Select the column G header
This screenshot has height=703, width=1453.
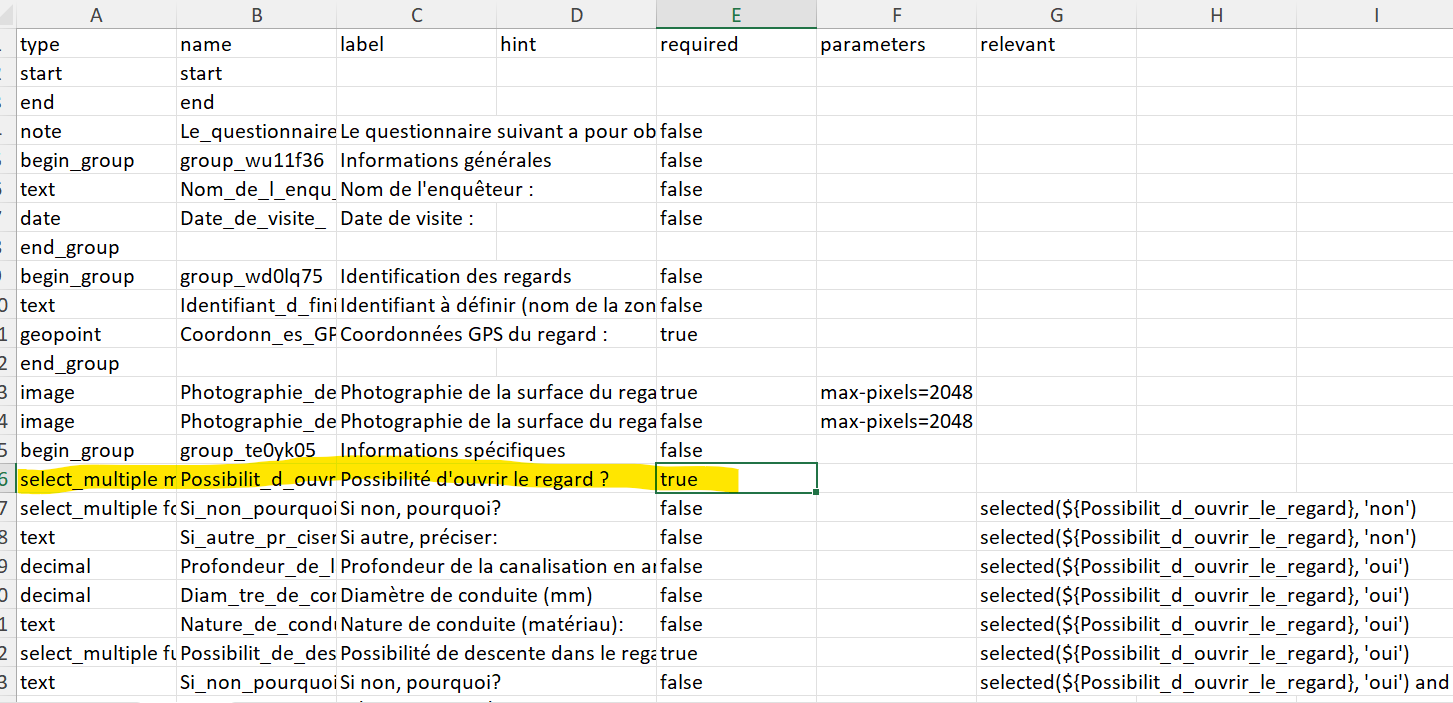(x=1056, y=14)
